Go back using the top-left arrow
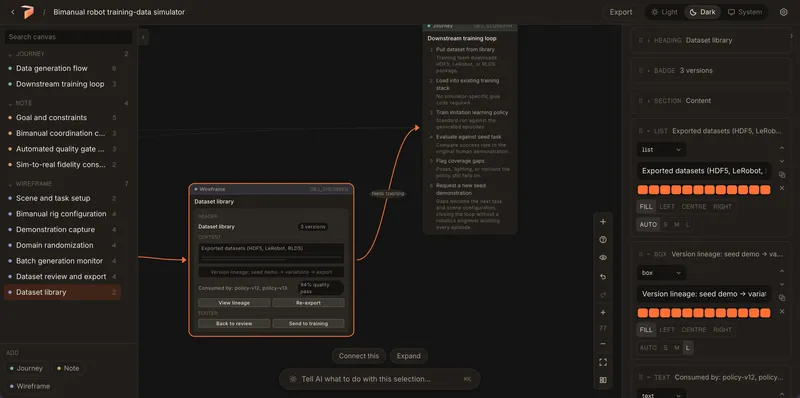This screenshot has height=398, width=800. [x=13, y=12]
